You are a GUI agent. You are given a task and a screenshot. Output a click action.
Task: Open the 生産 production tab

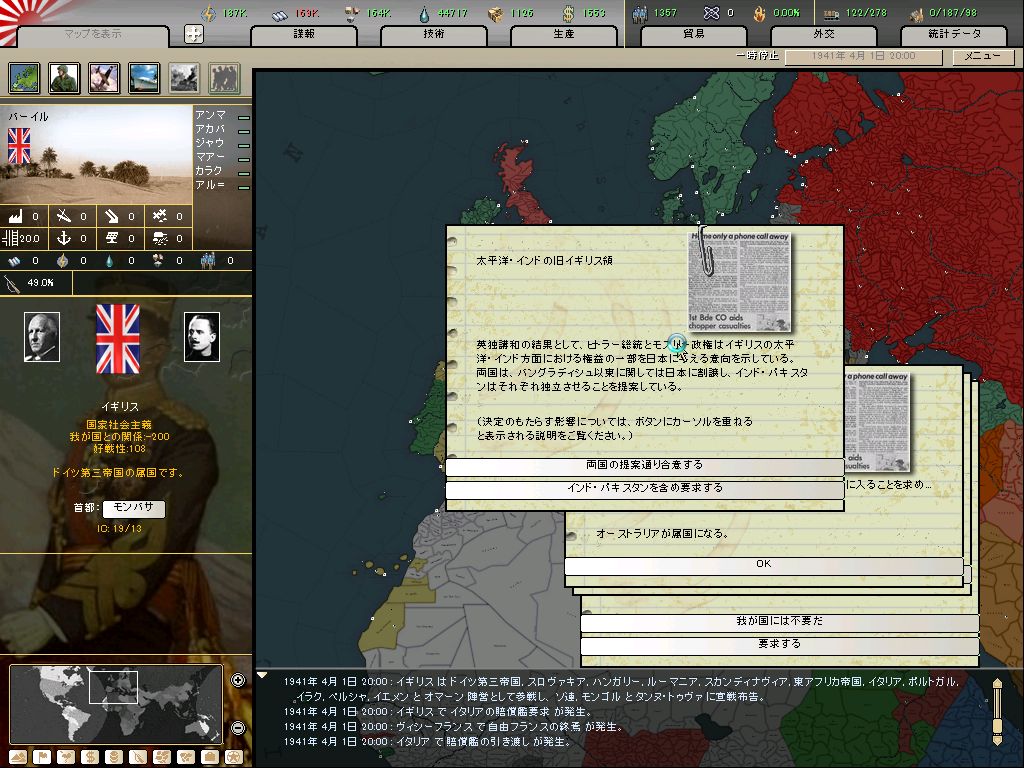pos(564,34)
